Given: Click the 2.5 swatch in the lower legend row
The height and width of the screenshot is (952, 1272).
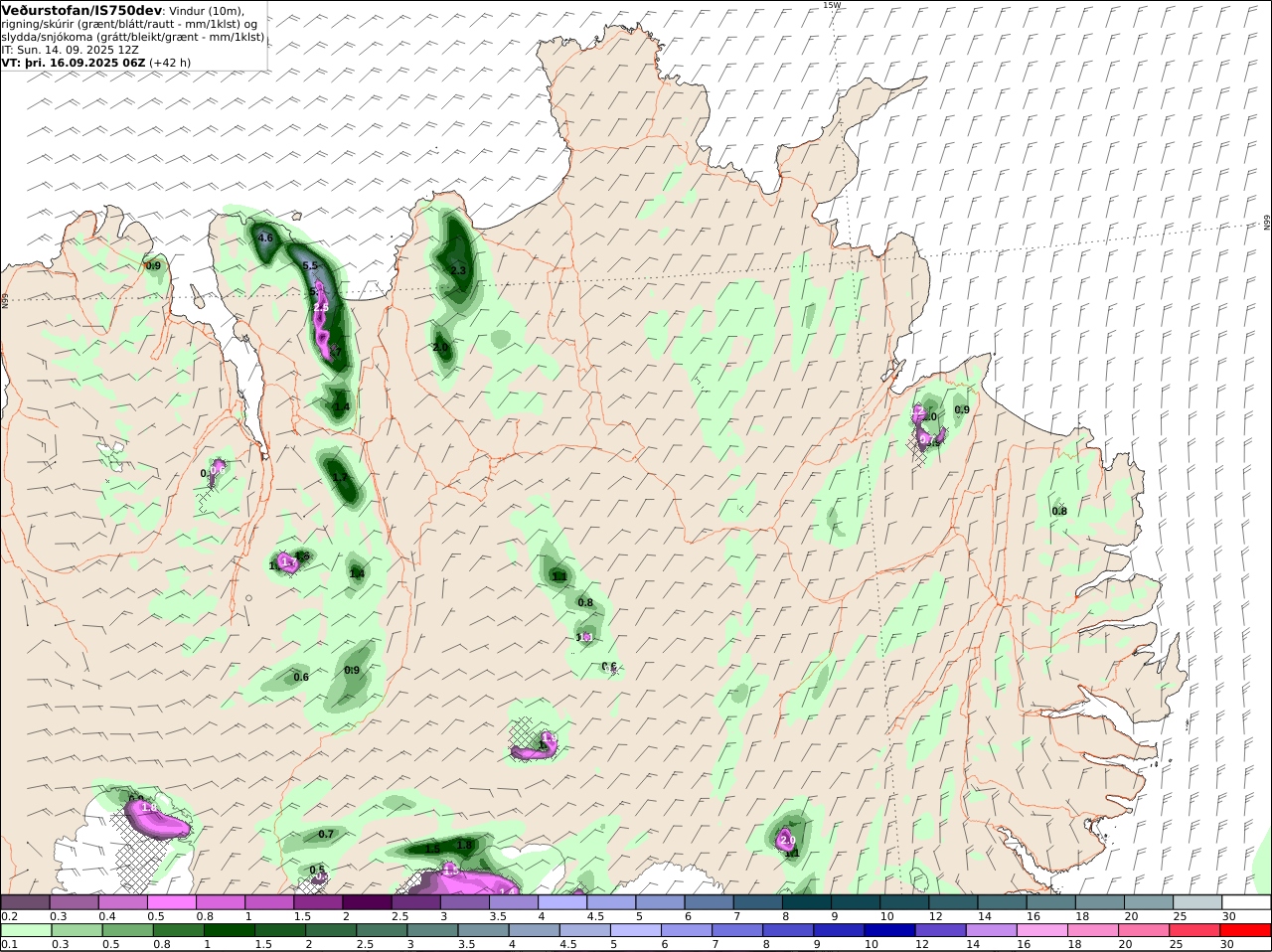Looking at the screenshot, I should pyautogui.click(x=382, y=931).
